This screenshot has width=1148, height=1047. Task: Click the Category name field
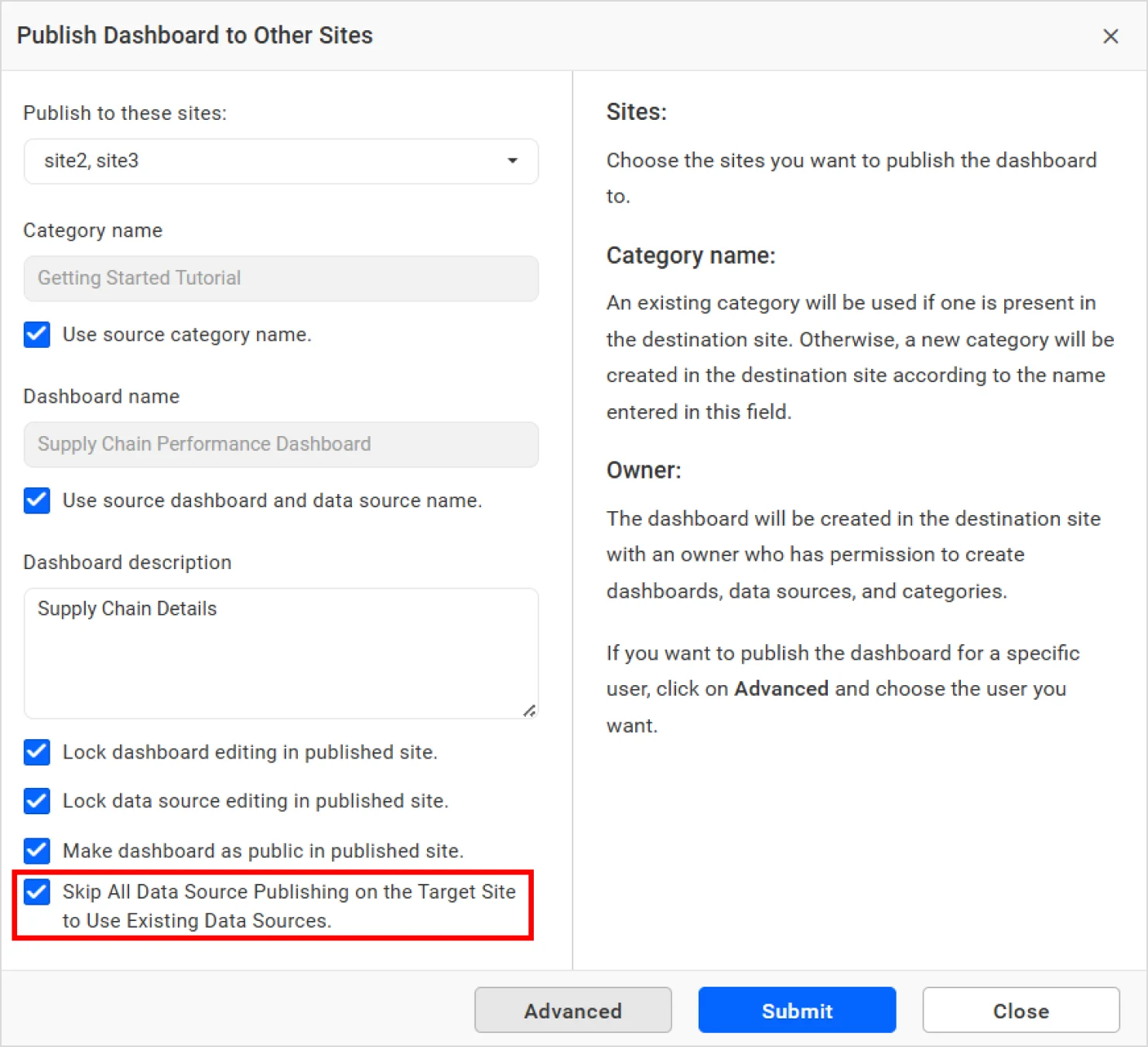point(281,278)
